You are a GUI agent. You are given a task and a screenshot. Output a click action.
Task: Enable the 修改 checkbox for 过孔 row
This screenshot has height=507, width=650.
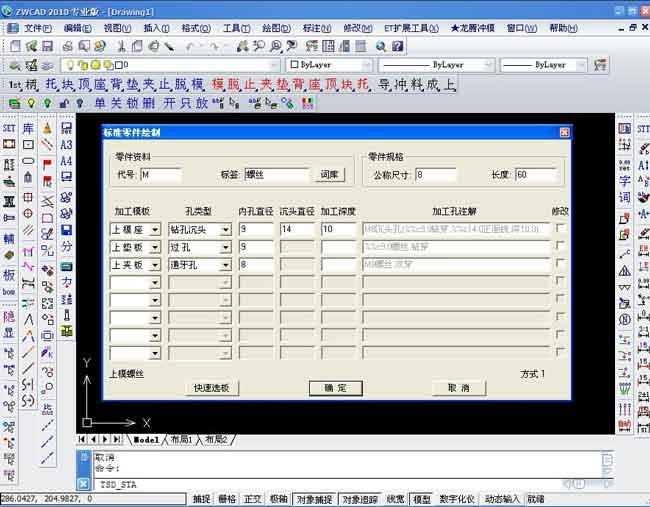(560, 247)
